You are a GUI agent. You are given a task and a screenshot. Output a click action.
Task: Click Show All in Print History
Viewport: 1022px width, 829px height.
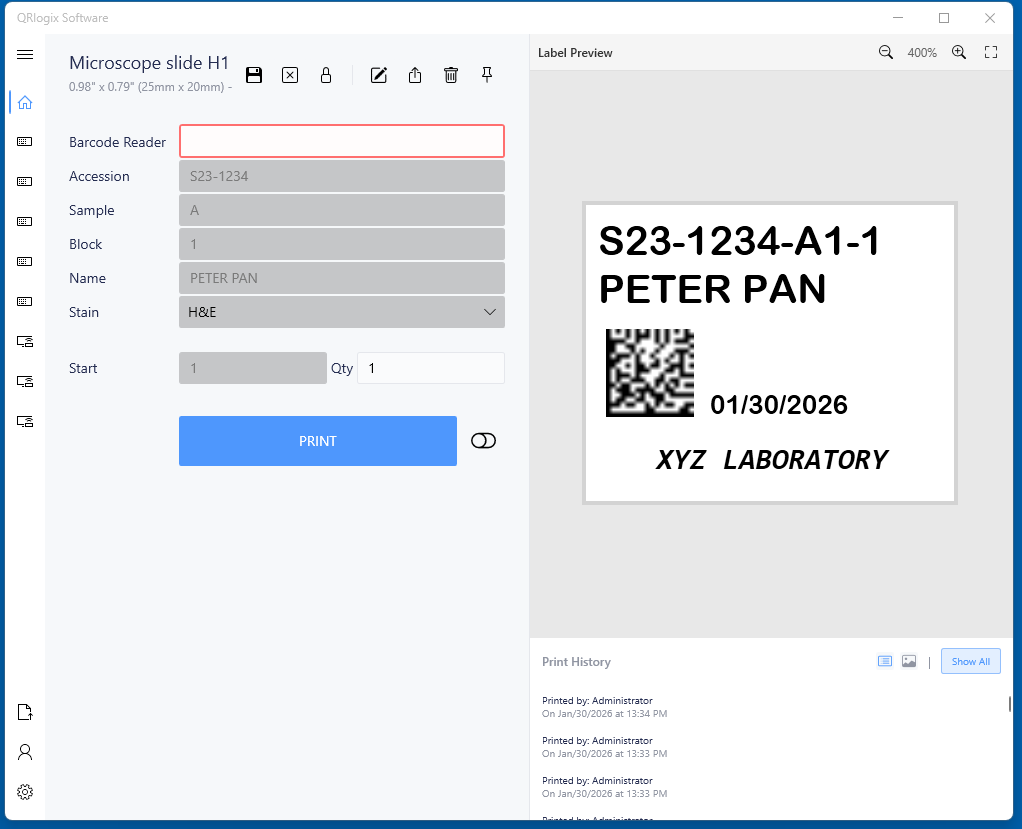970,661
